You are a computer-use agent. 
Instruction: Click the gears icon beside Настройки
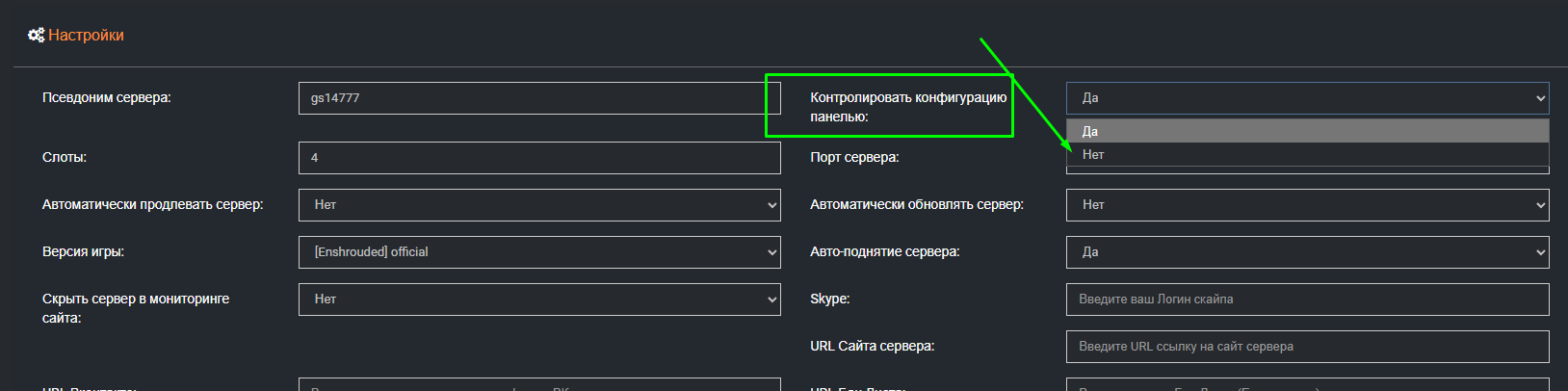pos(36,36)
